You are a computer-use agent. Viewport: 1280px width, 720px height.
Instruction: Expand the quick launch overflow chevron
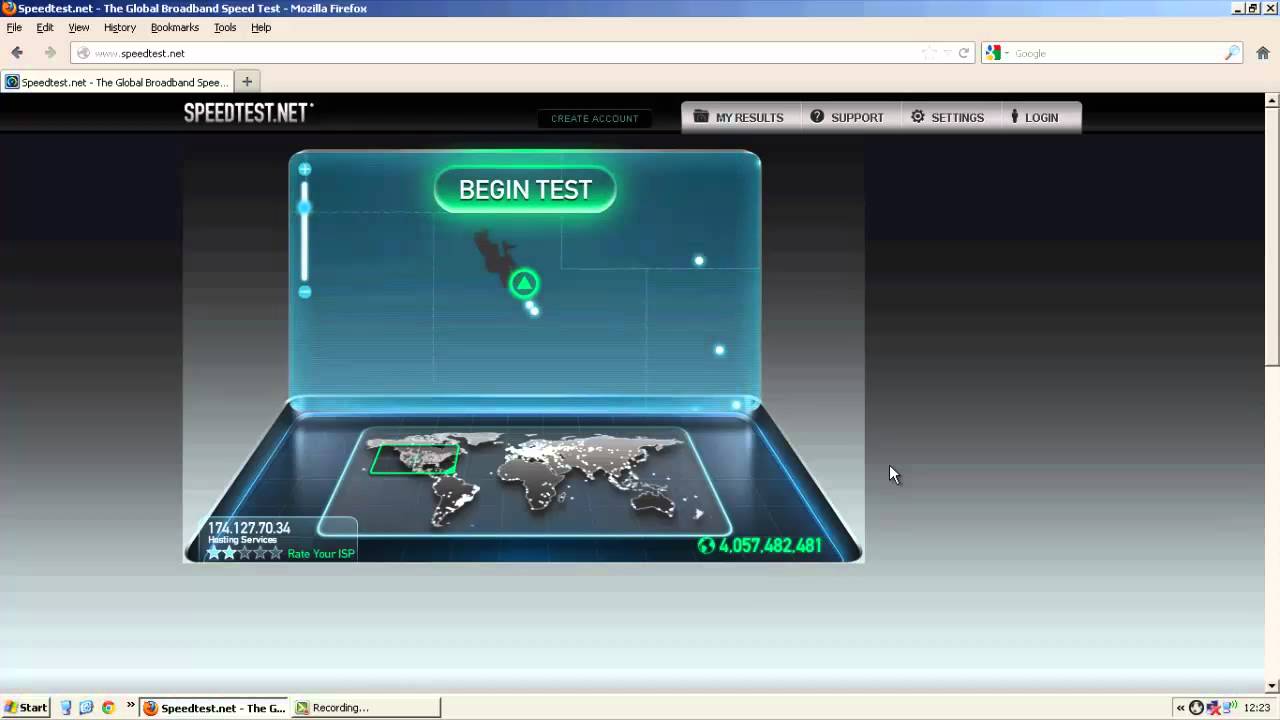pos(130,705)
